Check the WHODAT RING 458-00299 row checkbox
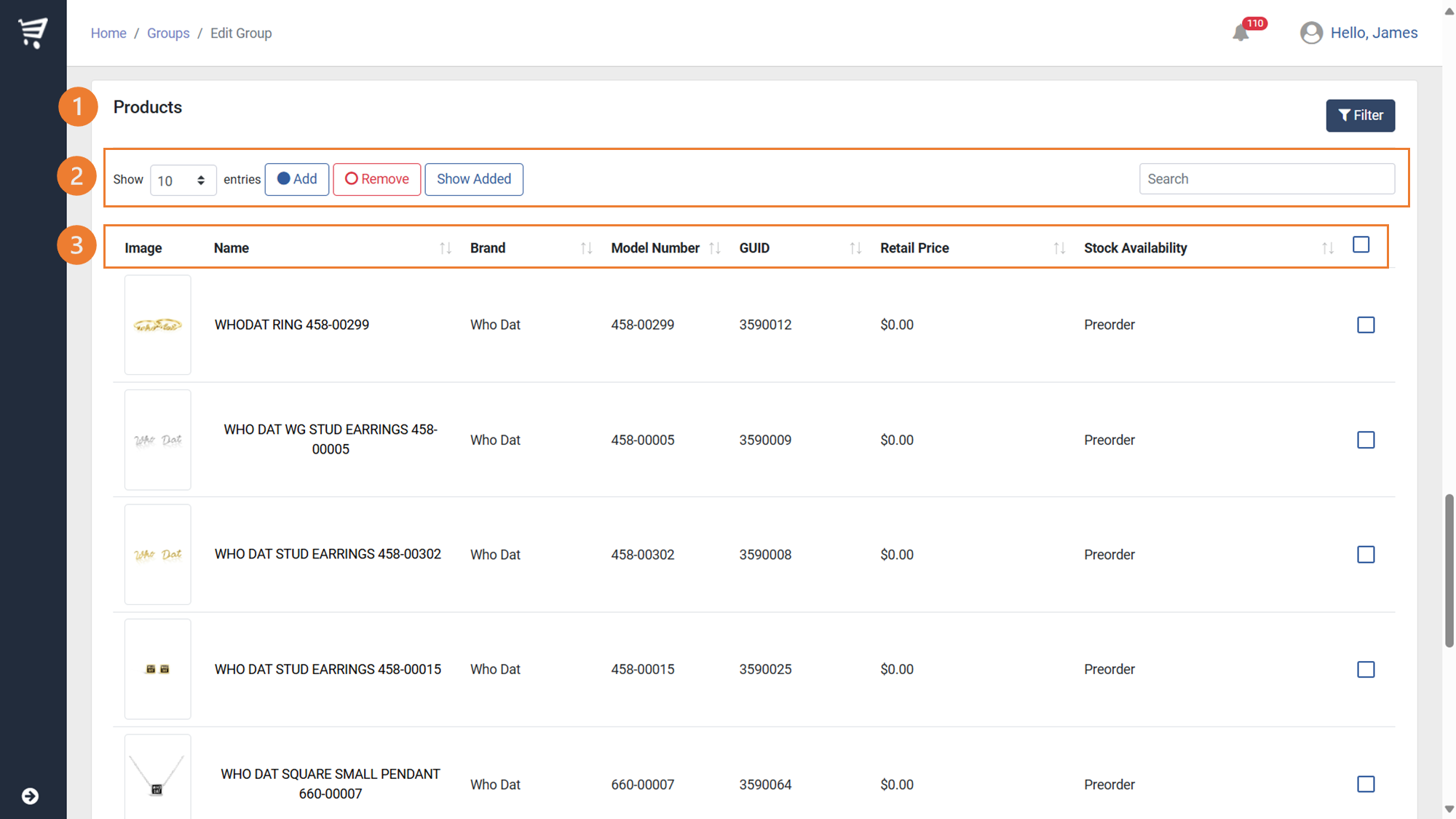 [1366, 325]
